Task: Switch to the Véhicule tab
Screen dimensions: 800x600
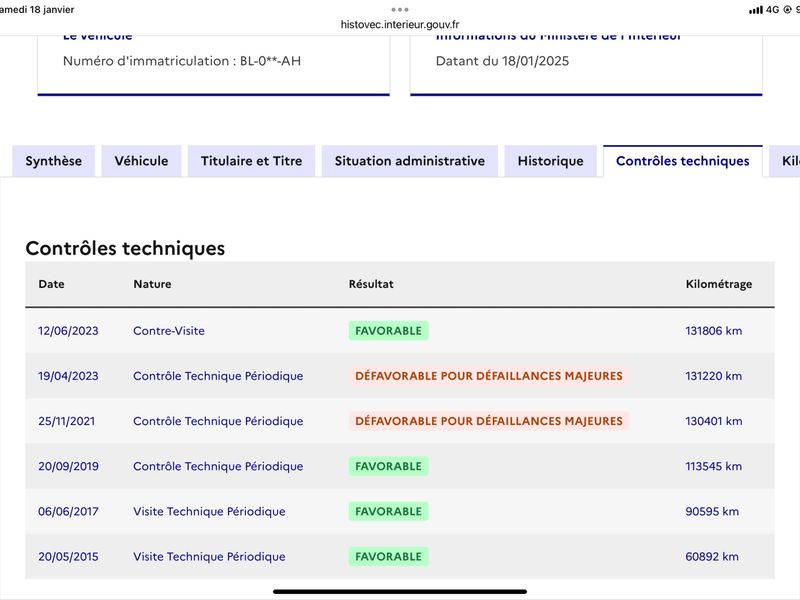Action: [141, 161]
